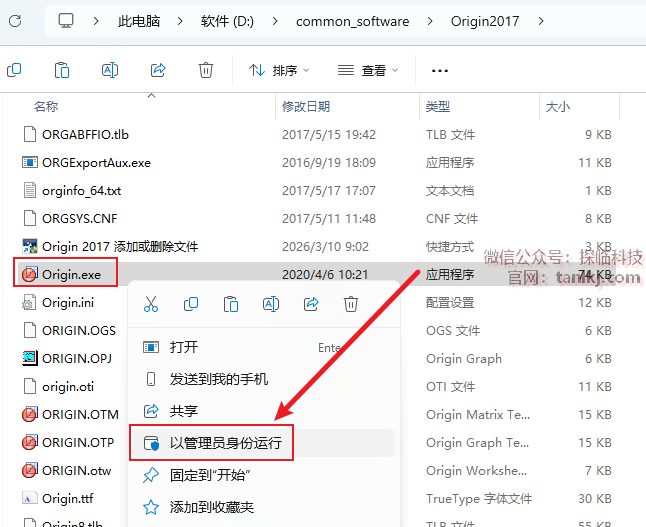Go to common_software in breadcrumb path
This screenshot has width=646, height=527.
(x=353, y=21)
